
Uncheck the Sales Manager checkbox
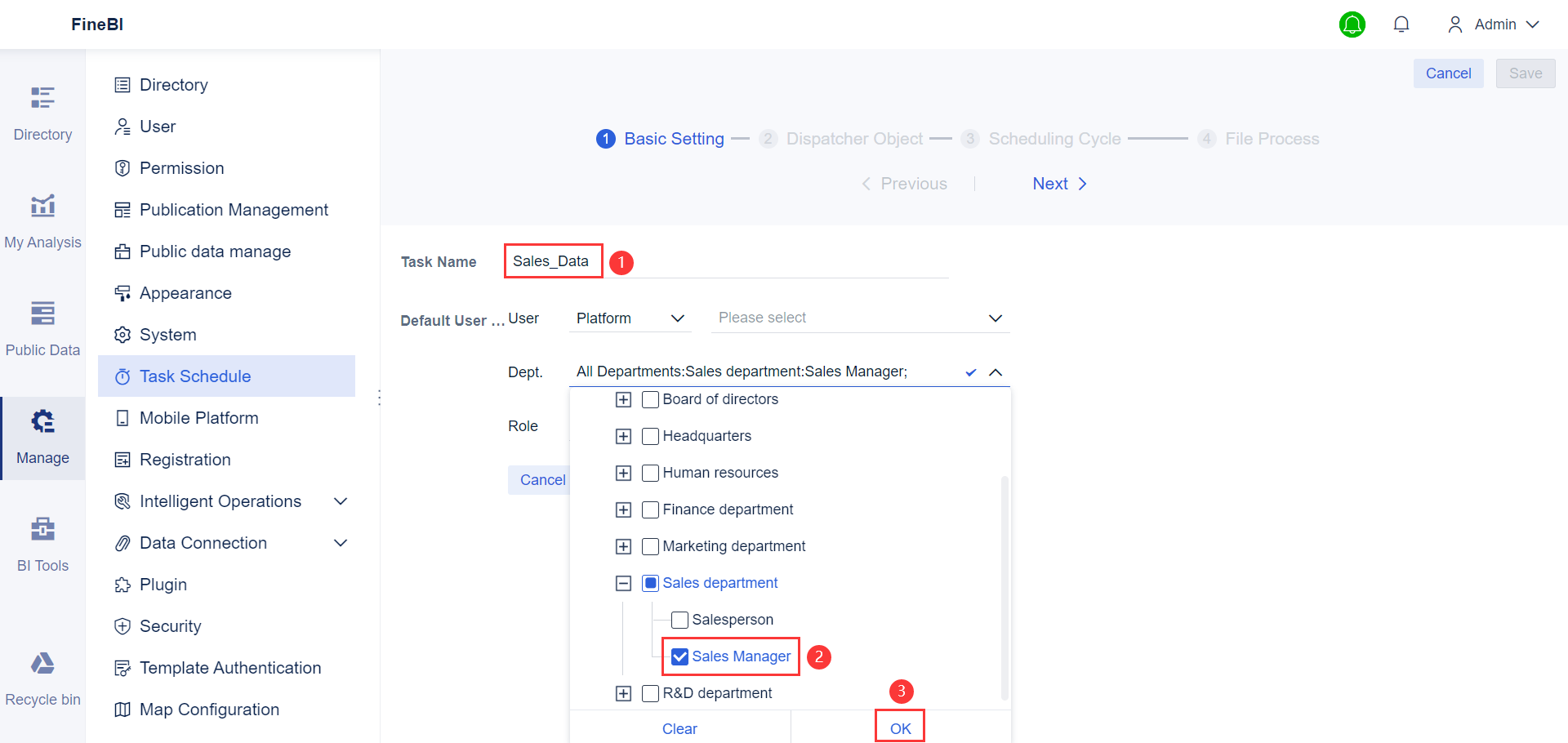coord(679,656)
